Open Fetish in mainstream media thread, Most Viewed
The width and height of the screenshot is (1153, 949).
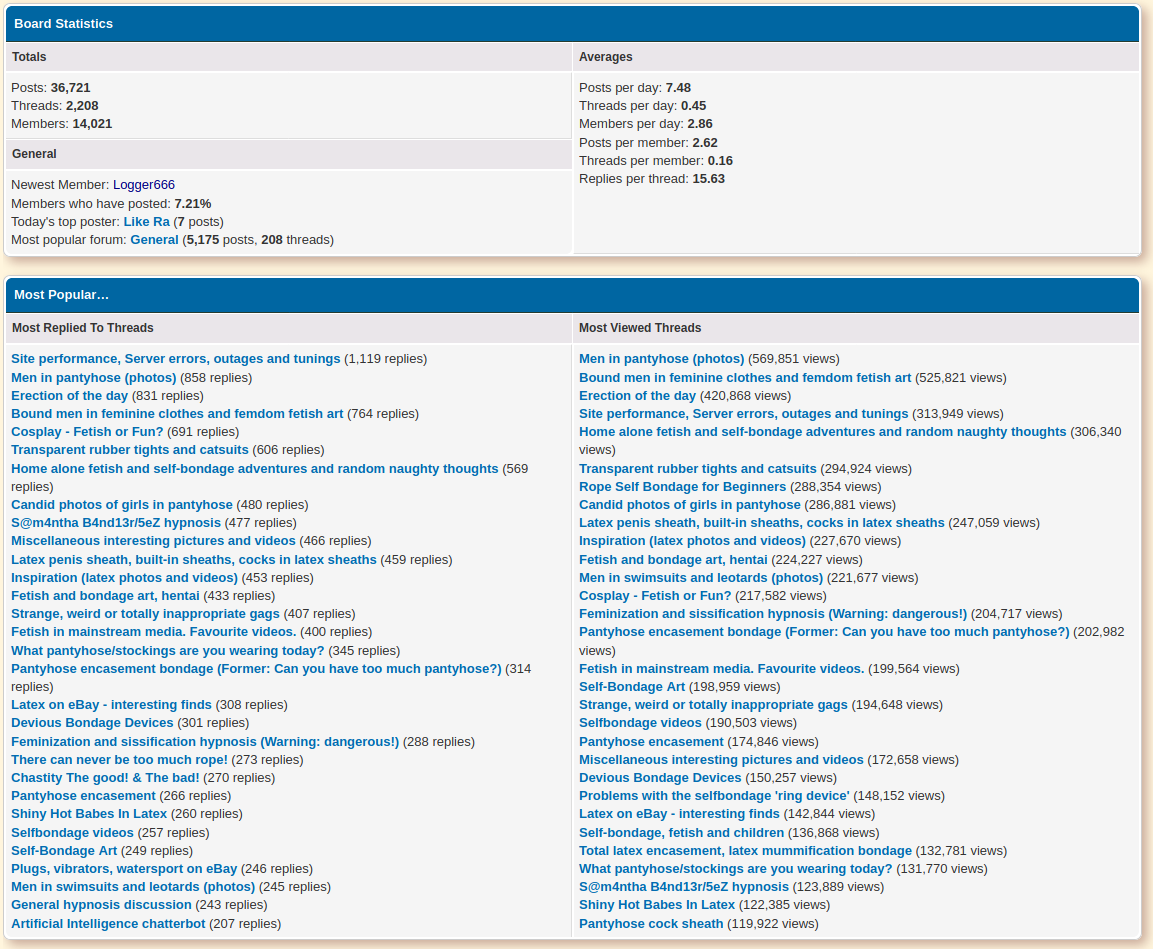(x=721, y=669)
